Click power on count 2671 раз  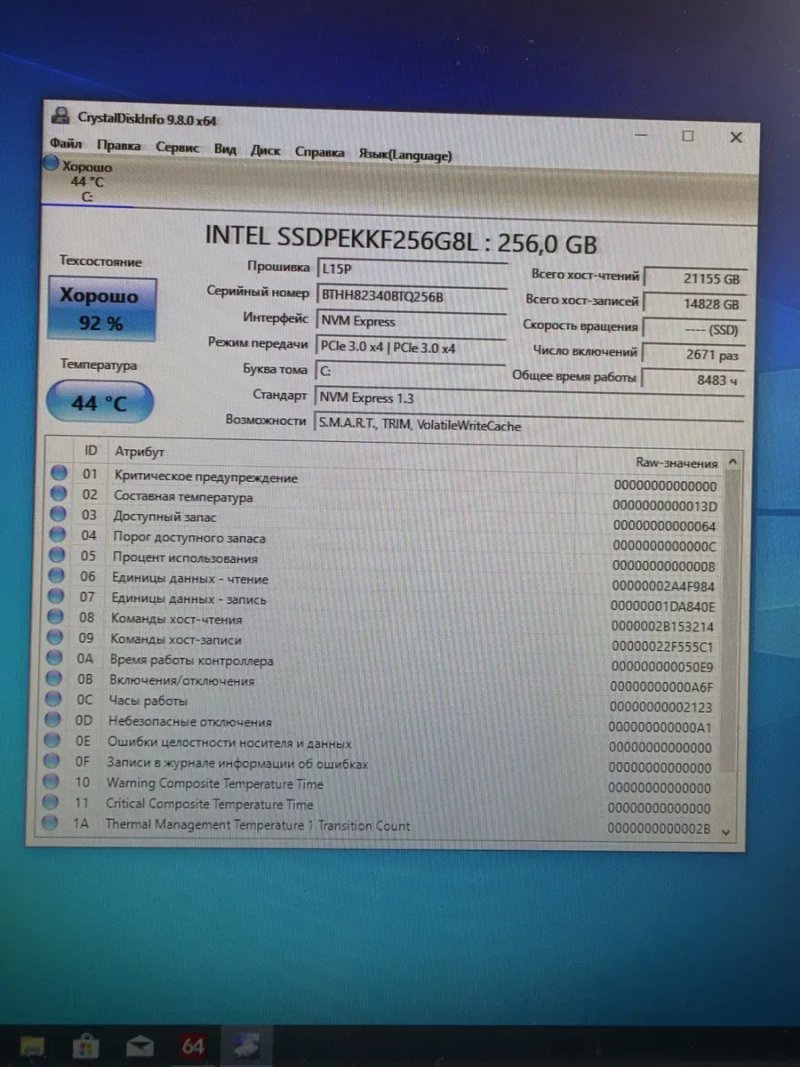[x=693, y=355]
